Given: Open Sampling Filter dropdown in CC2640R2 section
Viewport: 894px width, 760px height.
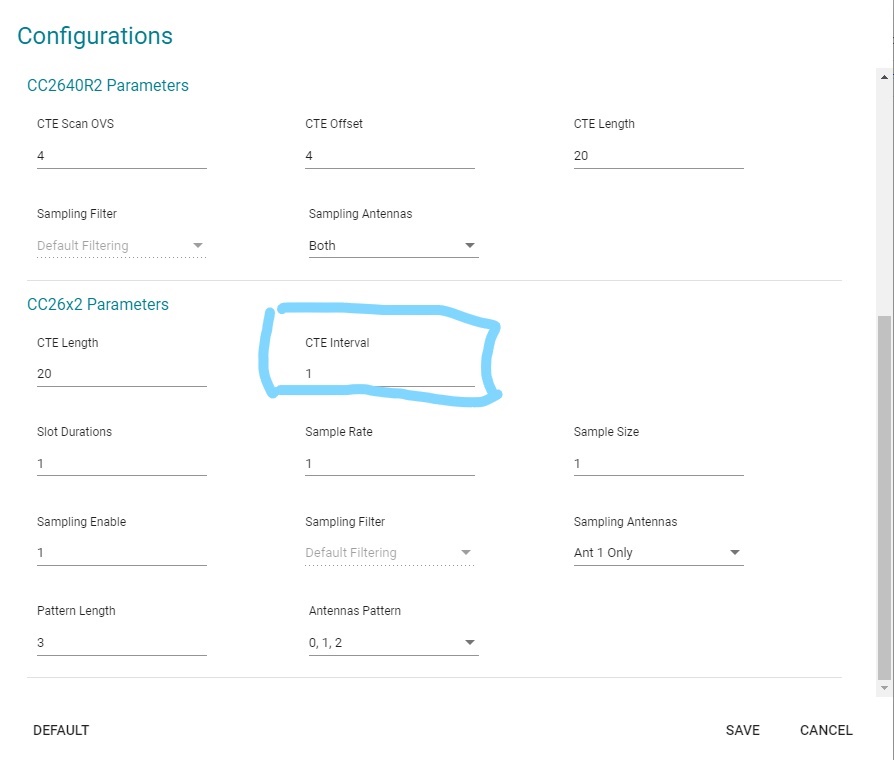Looking at the screenshot, I should coord(121,246).
